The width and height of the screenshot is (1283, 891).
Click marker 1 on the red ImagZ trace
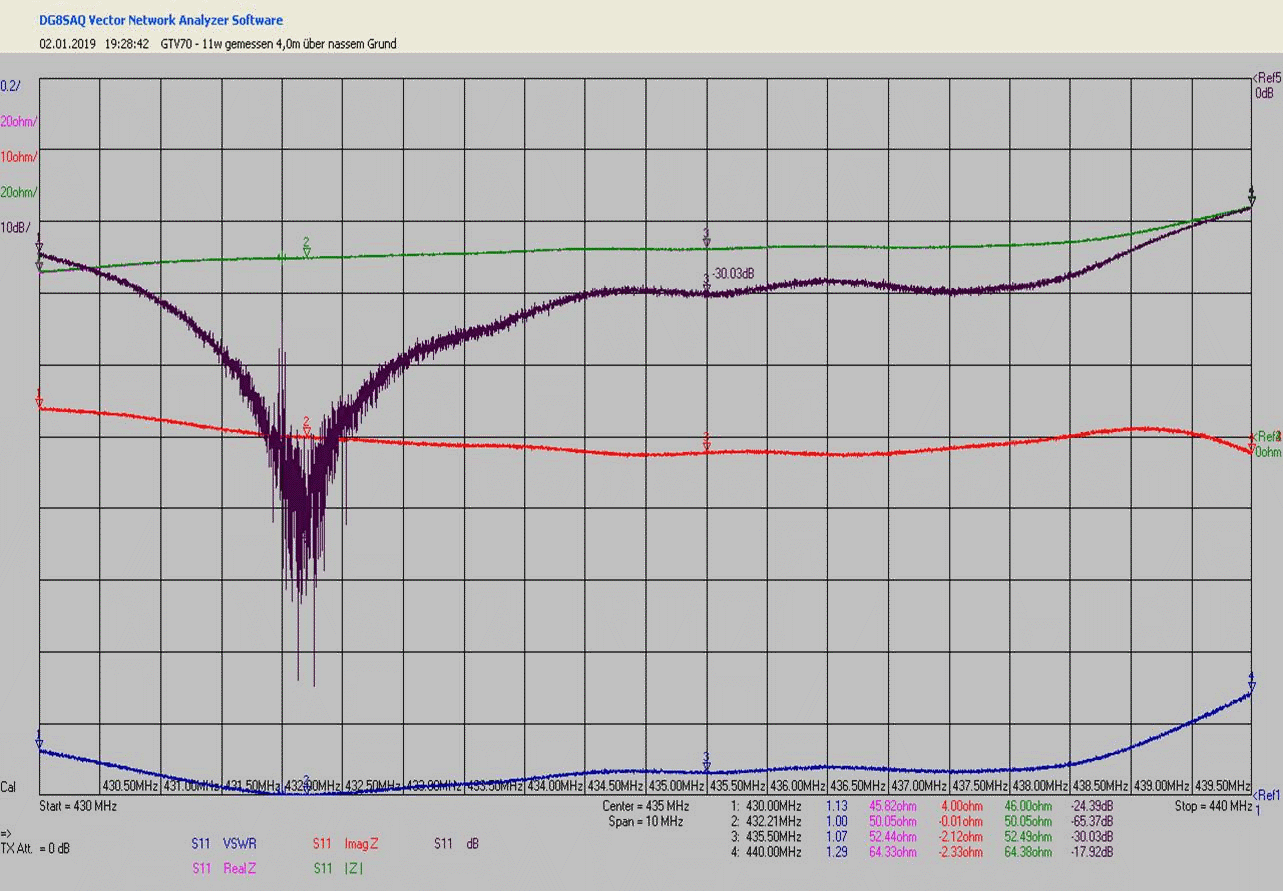[39, 402]
